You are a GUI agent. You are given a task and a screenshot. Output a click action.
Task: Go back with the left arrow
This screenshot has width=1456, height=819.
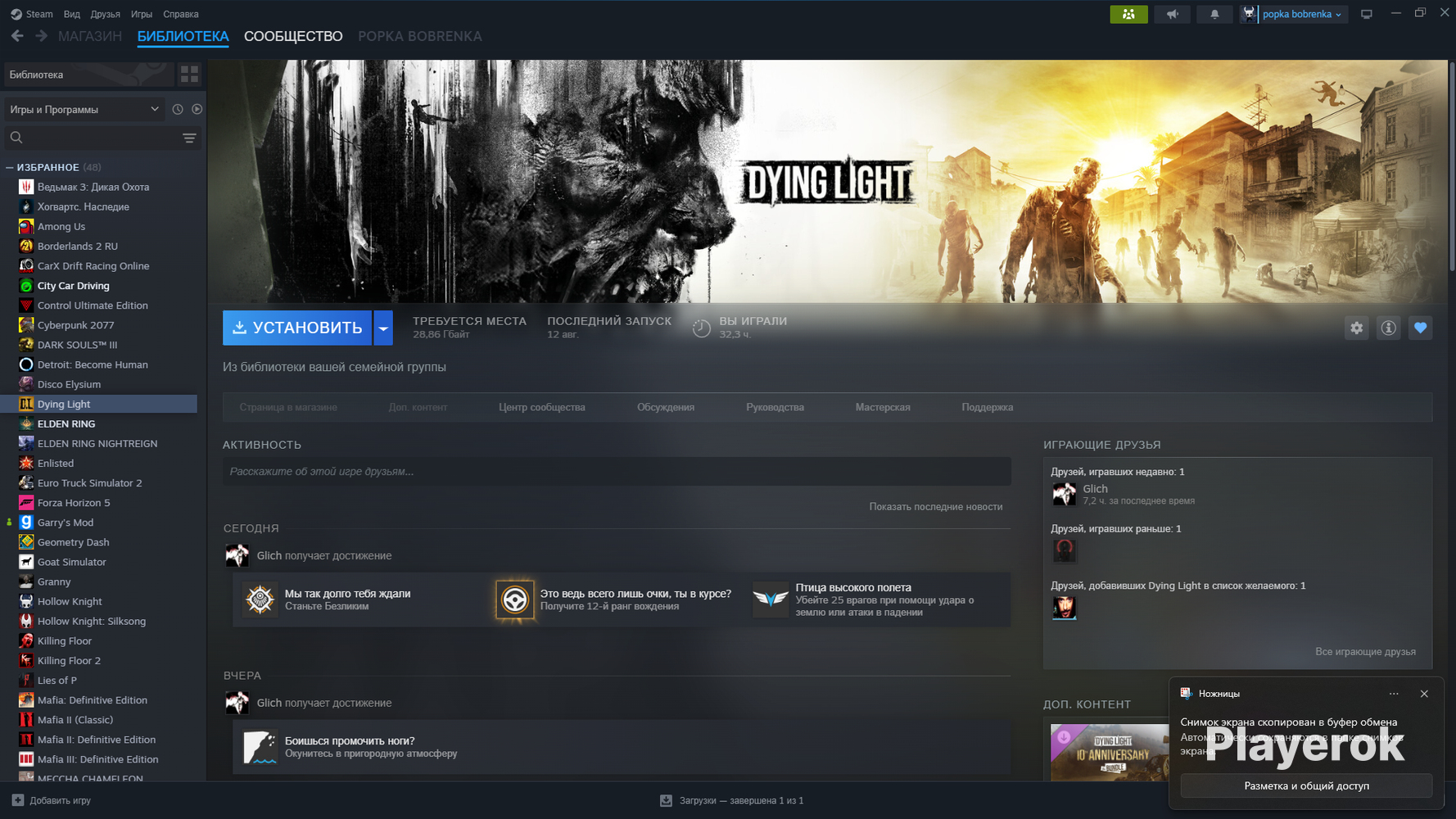pyautogui.click(x=17, y=36)
